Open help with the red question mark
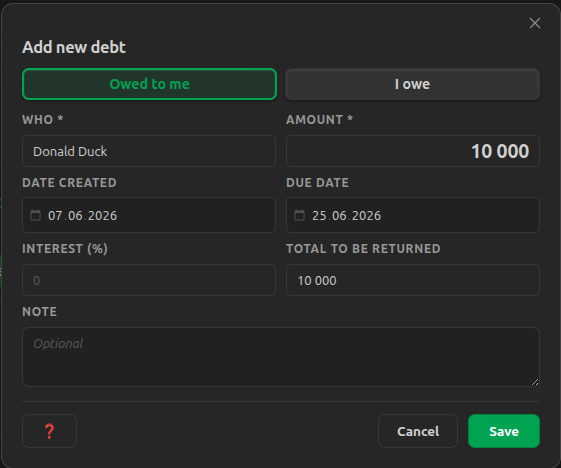The image size is (561, 468). [x=49, y=431]
